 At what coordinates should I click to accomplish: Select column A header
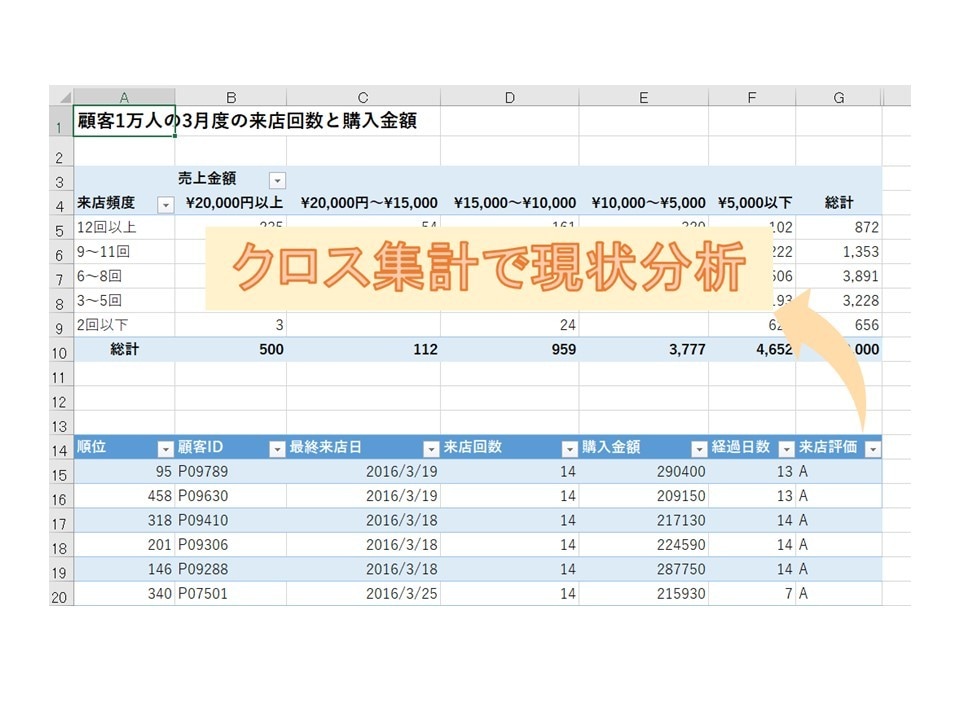tap(124, 97)
